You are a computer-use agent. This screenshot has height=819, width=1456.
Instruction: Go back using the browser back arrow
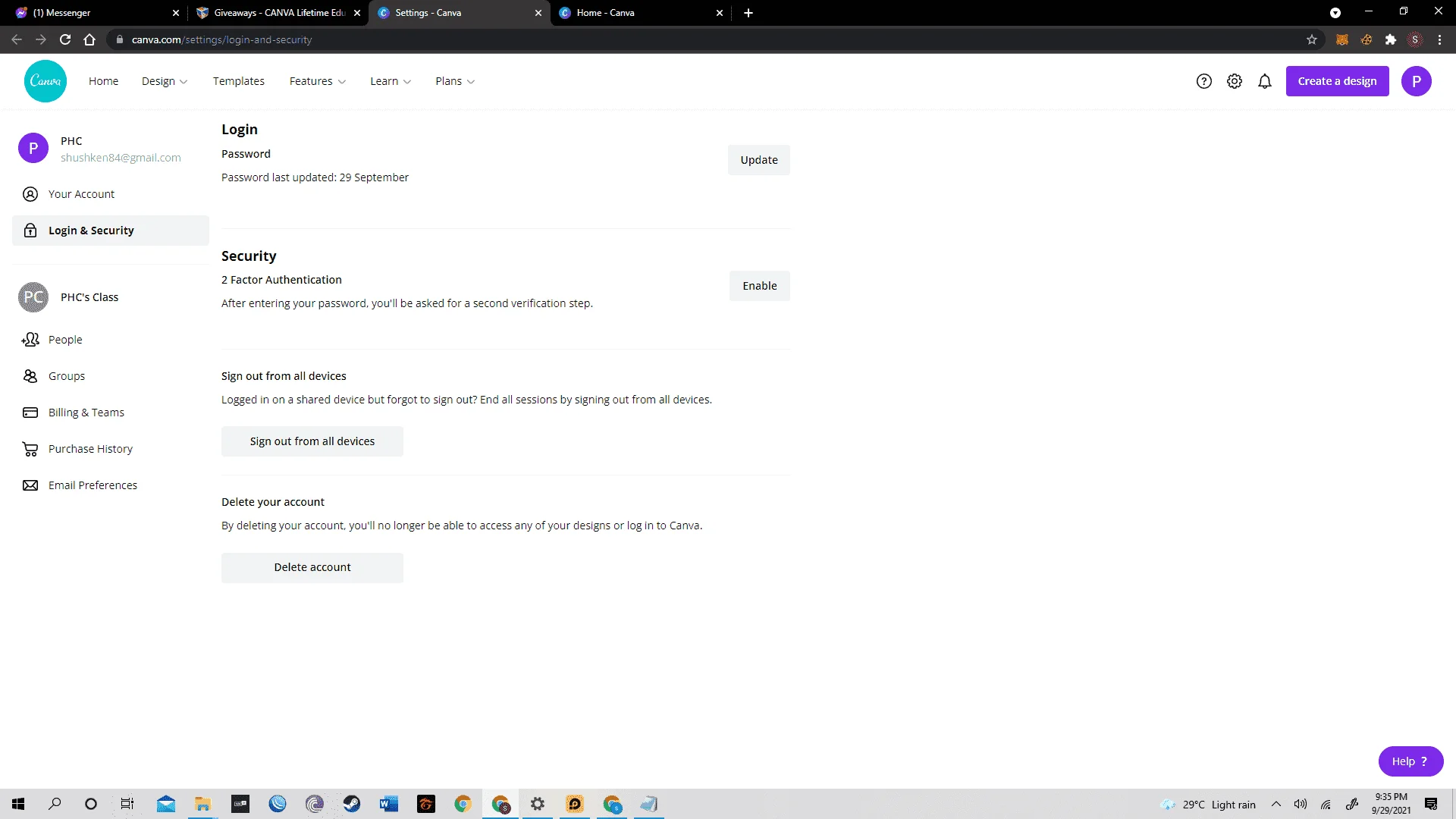pos(17,39)
